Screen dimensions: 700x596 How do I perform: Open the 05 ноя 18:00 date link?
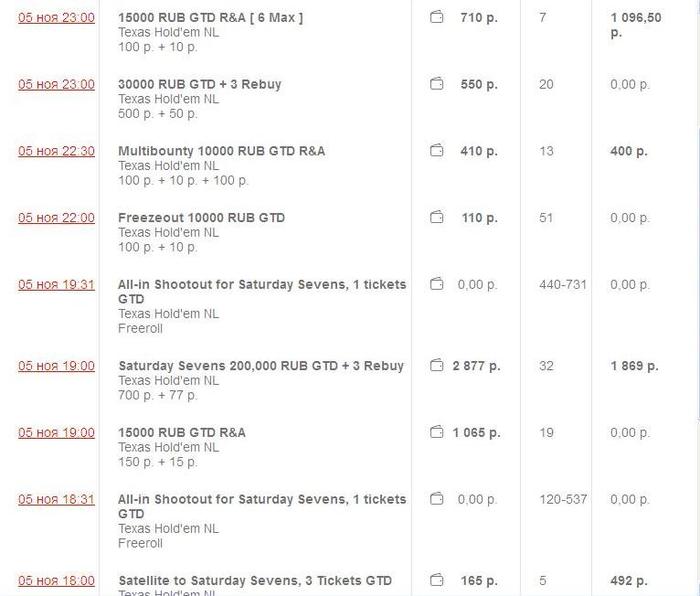pyautogui.click(x=56, y=581)
